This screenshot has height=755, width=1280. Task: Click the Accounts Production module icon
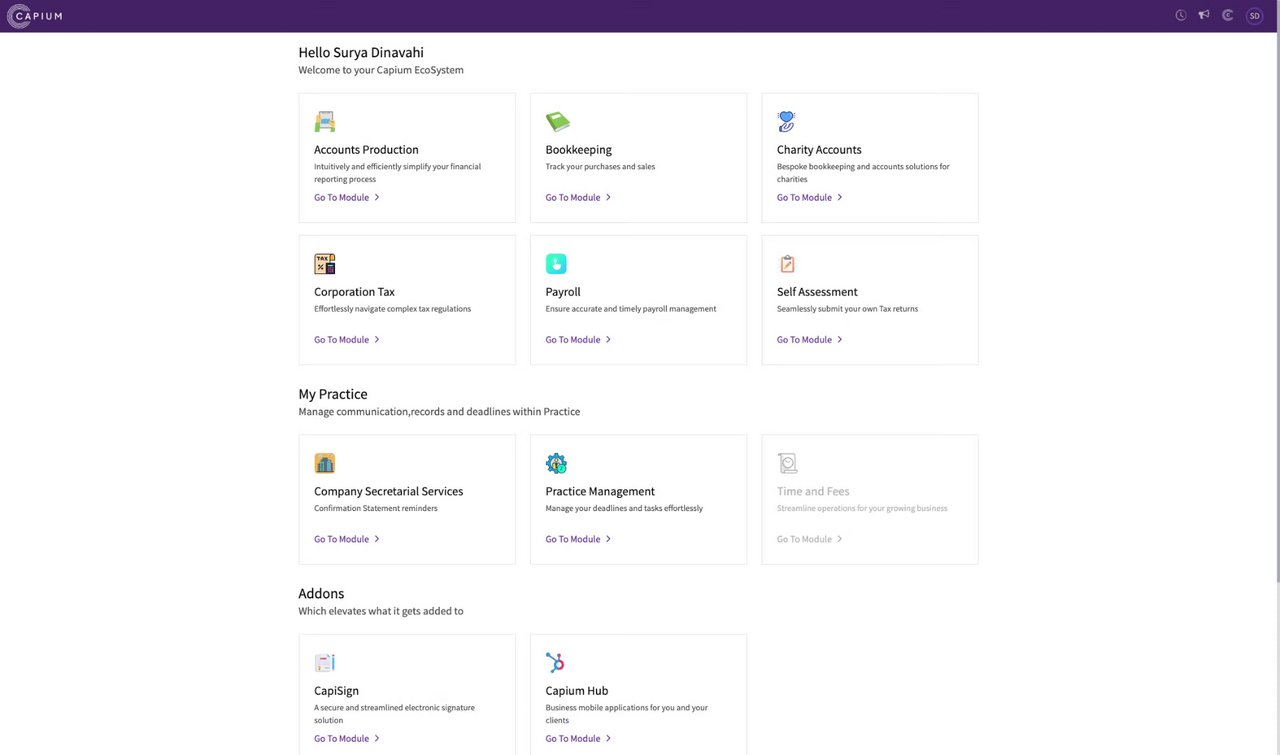[x=325, y=122]
